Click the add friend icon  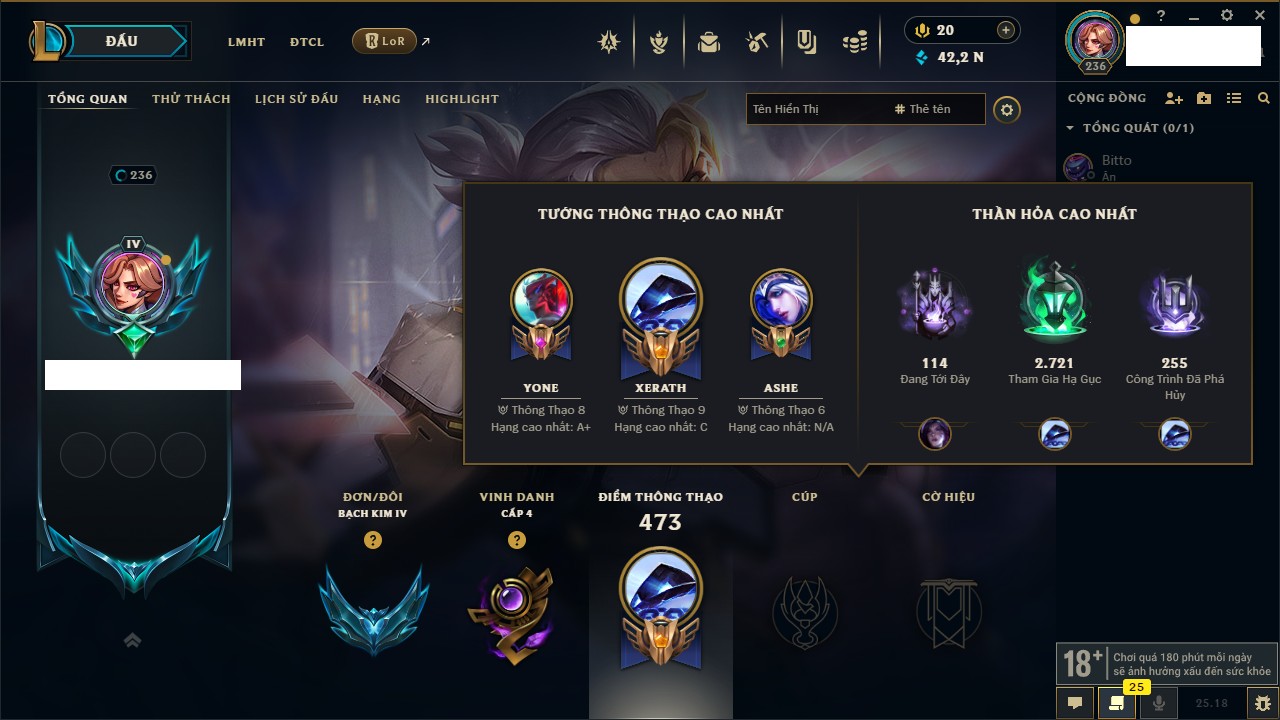(x=1174, y=98)
